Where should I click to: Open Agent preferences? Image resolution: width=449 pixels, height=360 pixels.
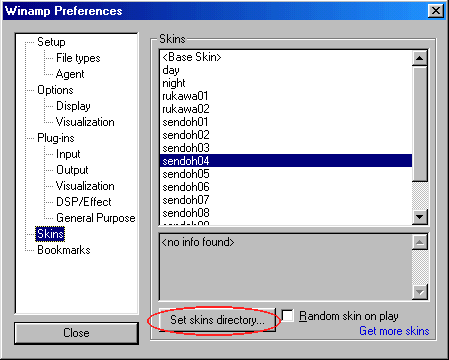click(x=70, y=74)
